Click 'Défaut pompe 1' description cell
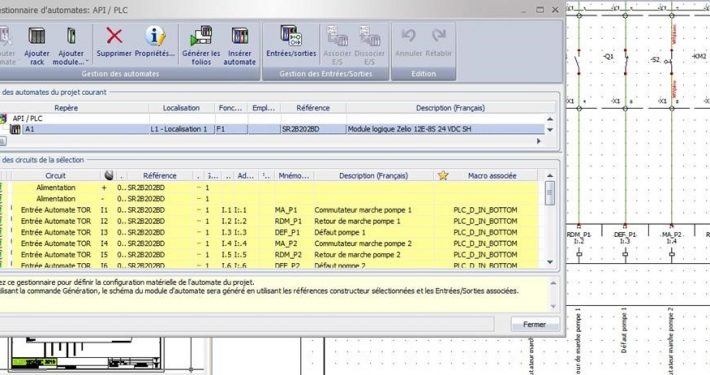 pyautogui.click(x=340, y=232)
